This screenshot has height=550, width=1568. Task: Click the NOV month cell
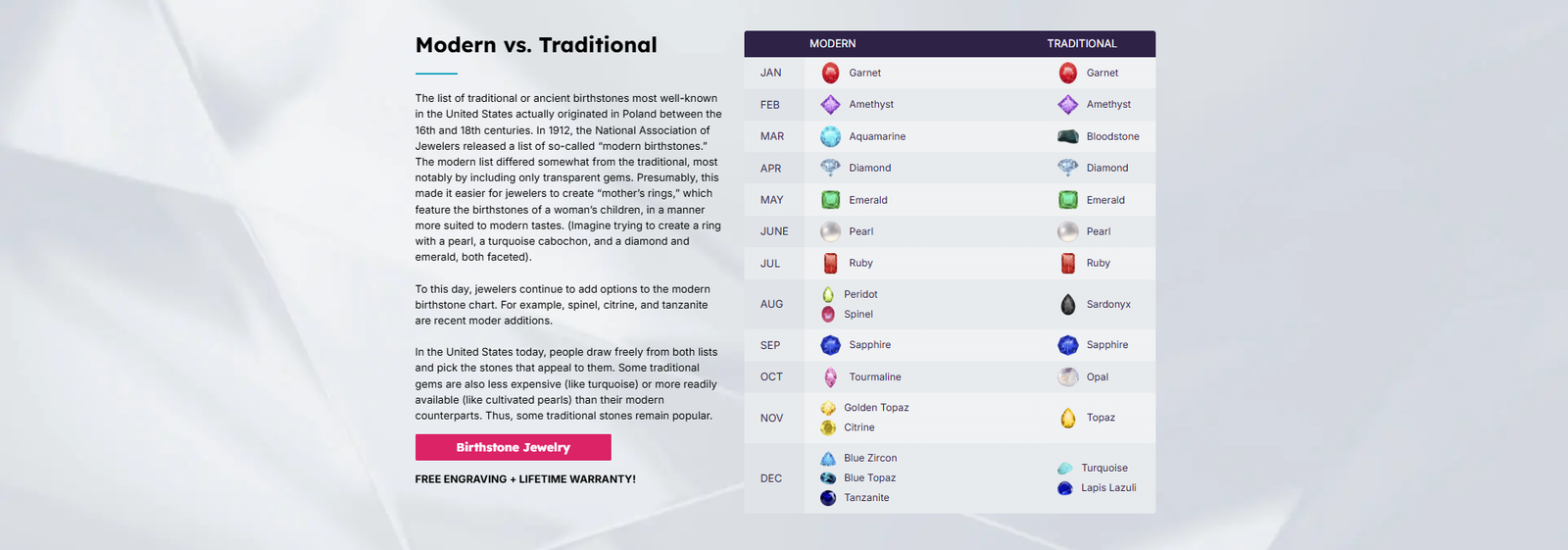tap(772, 418)
